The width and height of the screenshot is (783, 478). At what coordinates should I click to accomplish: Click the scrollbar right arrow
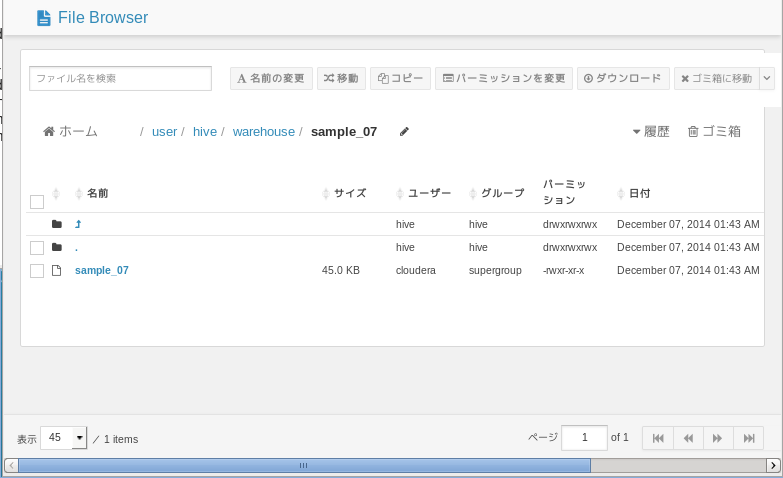tap(773, 466)
